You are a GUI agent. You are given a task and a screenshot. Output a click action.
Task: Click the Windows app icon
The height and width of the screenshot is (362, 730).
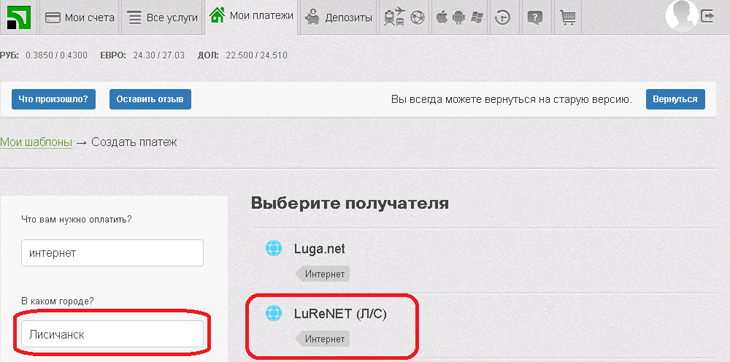point(476,18)
